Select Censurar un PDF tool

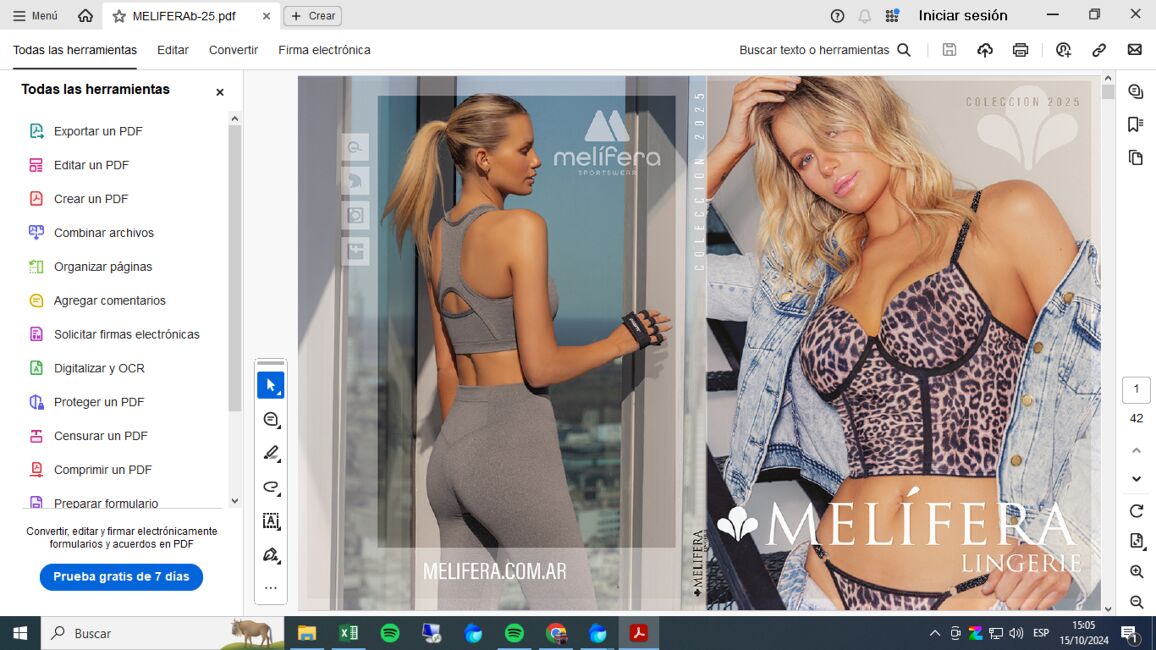click(100, 436)
